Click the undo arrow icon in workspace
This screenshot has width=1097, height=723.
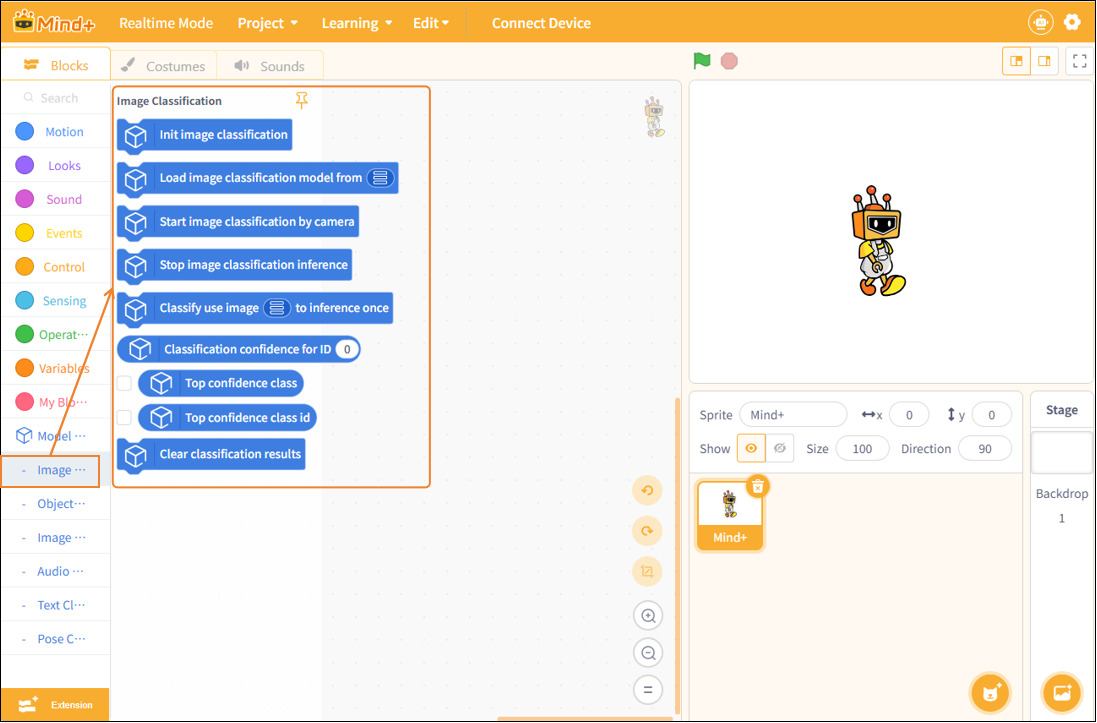click(647, 491)
